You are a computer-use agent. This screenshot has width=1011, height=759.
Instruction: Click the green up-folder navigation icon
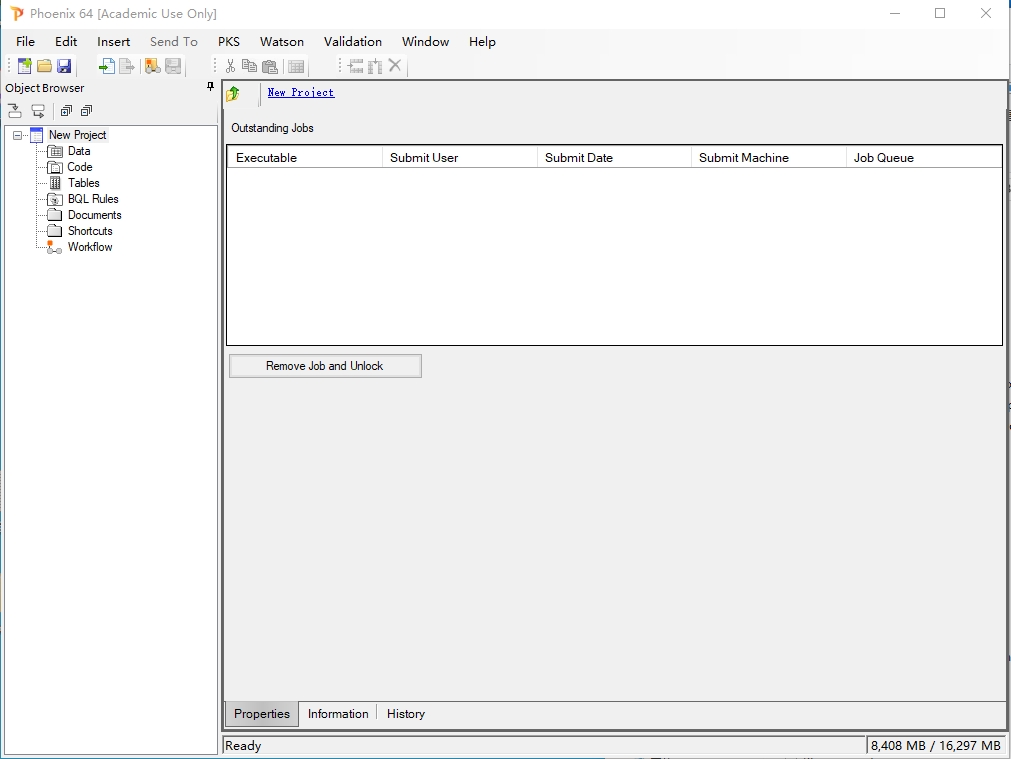[x=233, y=94]
